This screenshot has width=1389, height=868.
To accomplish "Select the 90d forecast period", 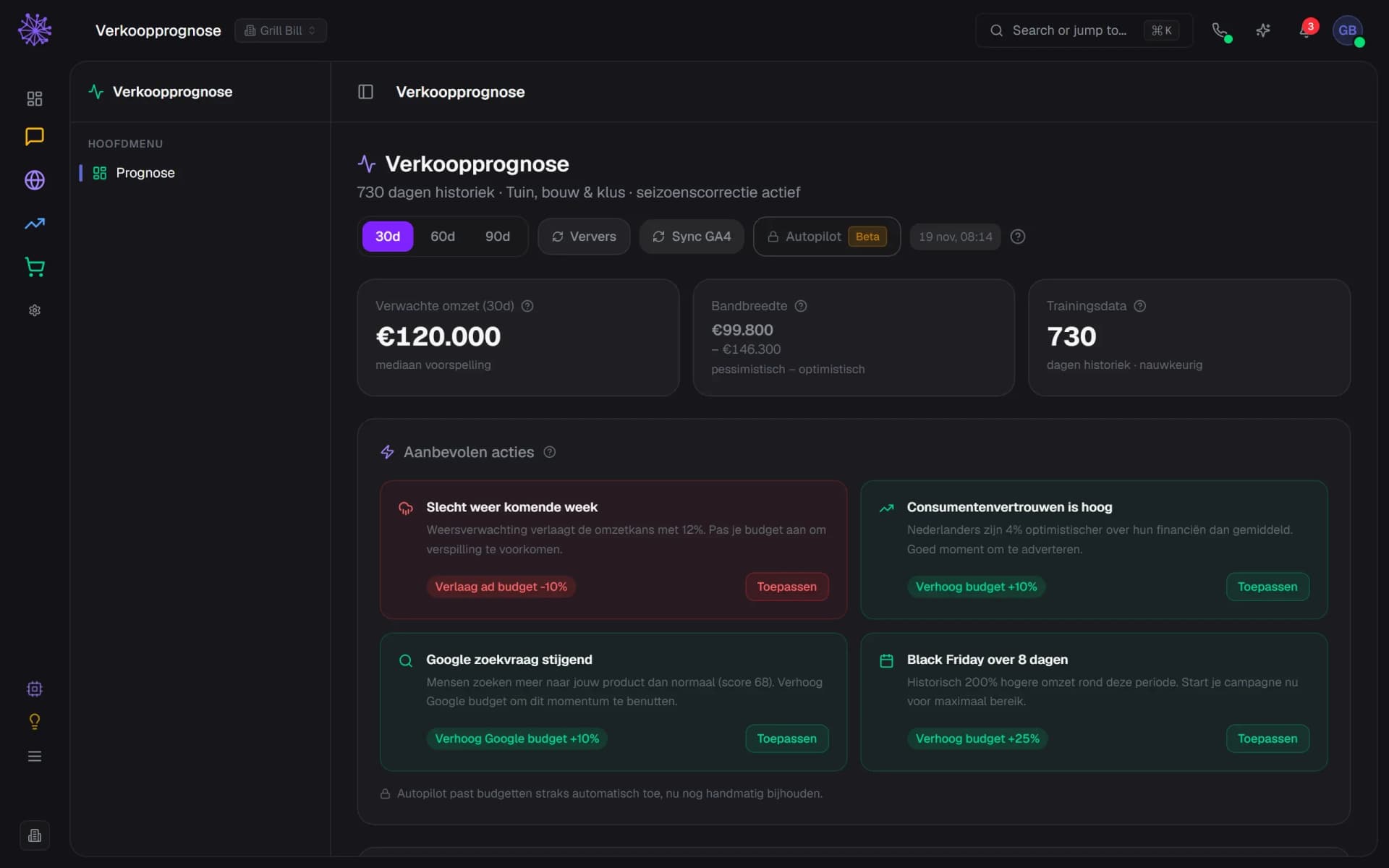I will tap(498, 237).
